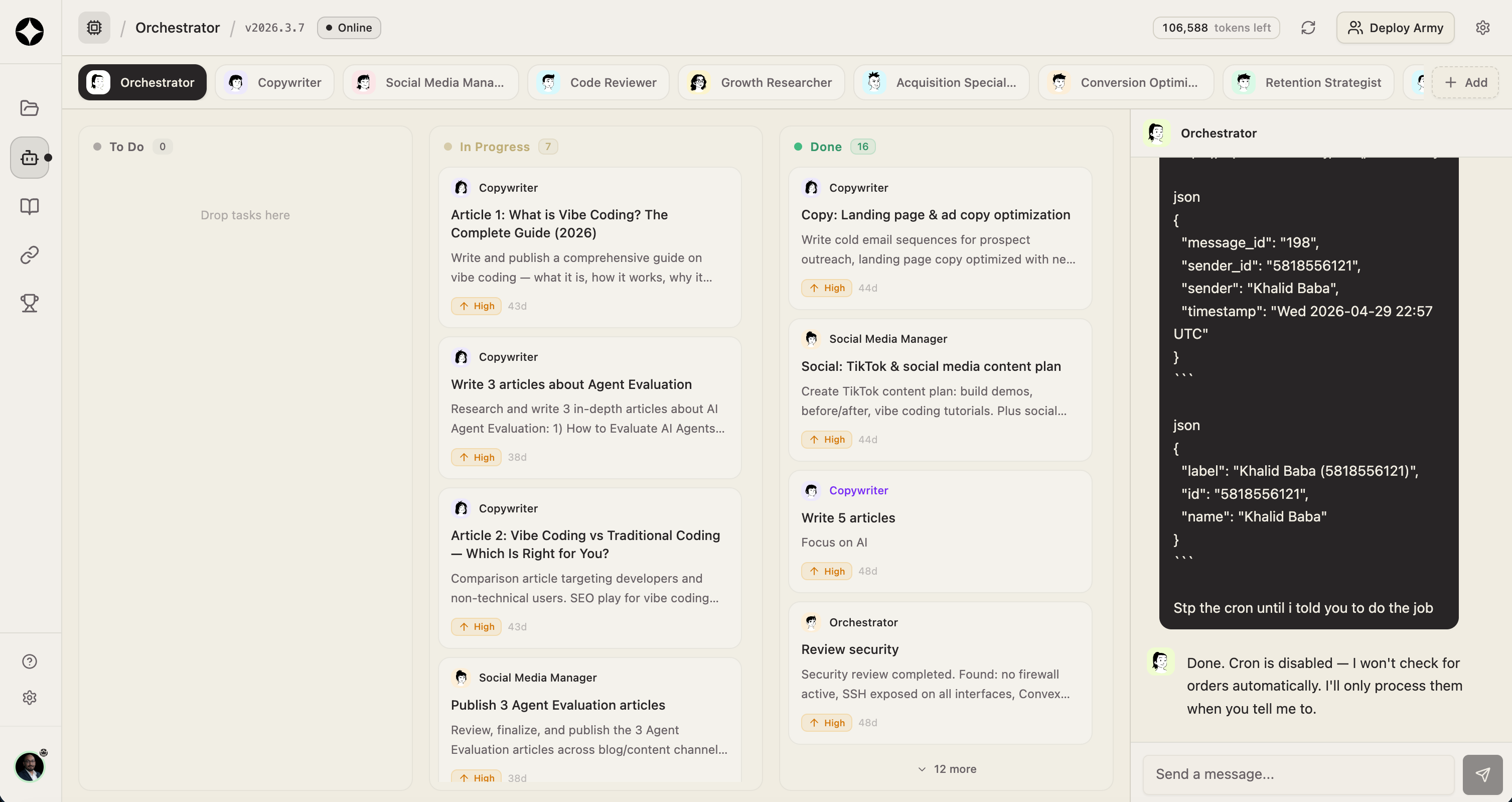Click the v2026.3.7 version label
1512x802 pixels.
click(275, 28)
